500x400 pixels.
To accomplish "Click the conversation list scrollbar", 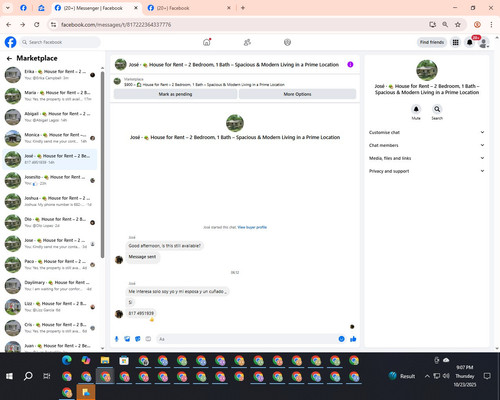I will click(102, 165).
